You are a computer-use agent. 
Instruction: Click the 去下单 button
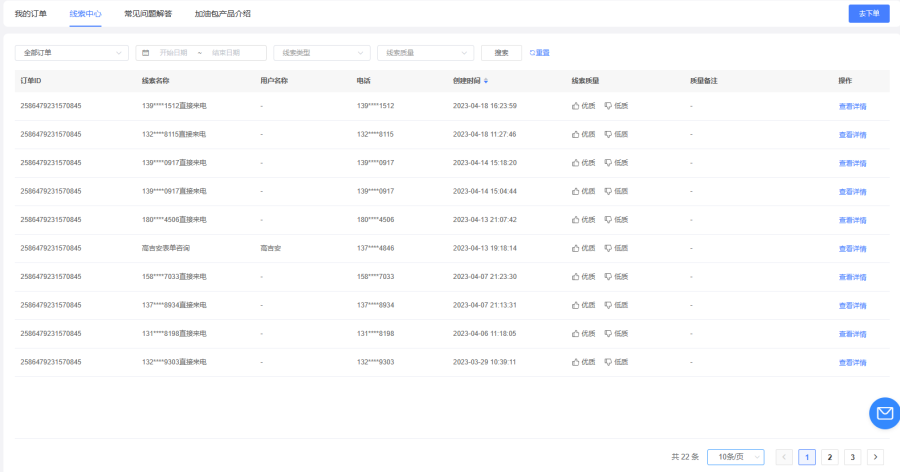pyautogui.click(x=868, y=13)
